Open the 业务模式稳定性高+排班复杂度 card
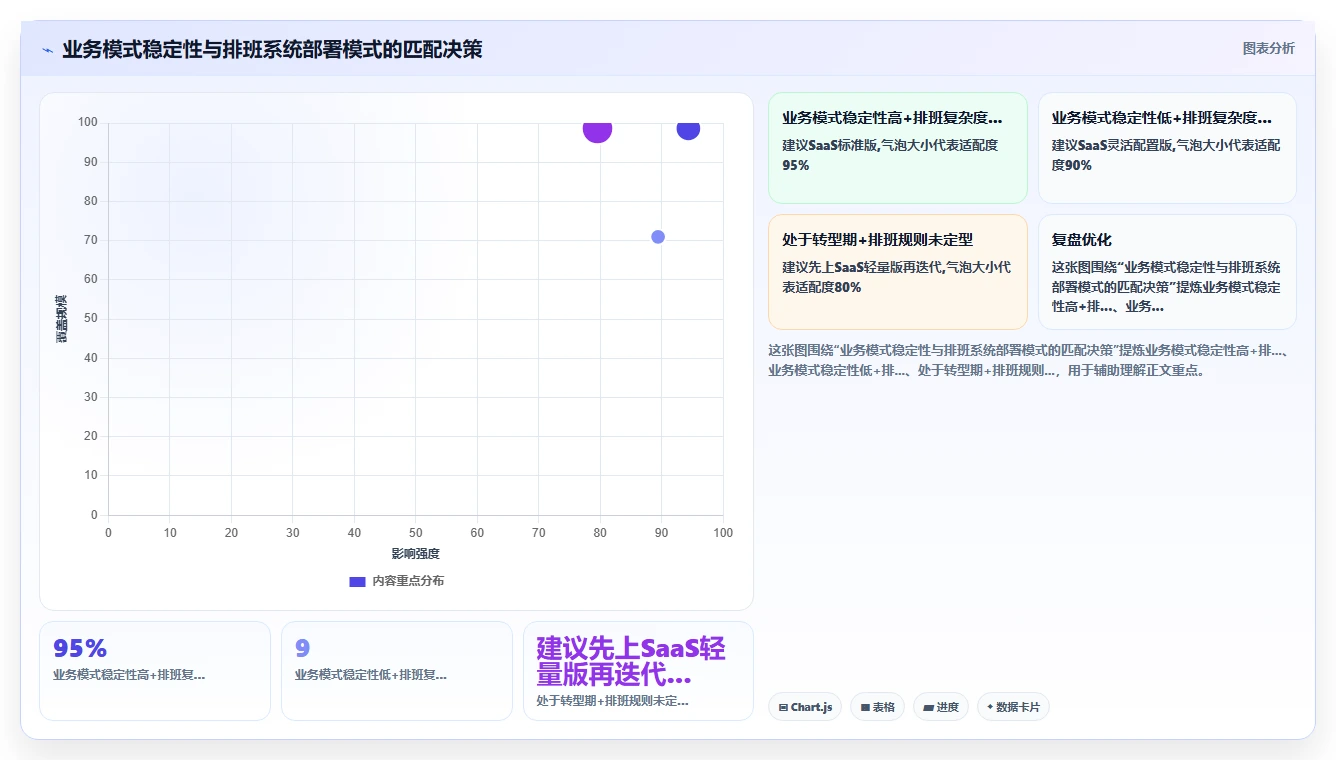 pyautogui.click(x=897, y=148)
